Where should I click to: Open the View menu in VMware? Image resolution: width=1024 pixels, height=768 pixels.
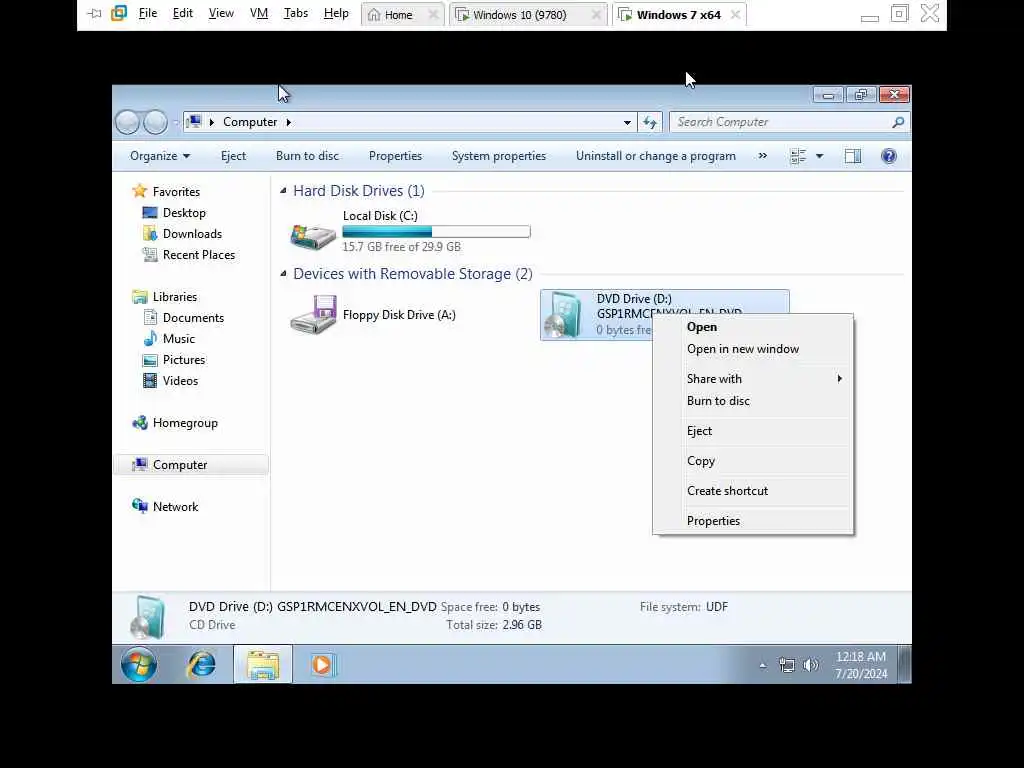221,13
